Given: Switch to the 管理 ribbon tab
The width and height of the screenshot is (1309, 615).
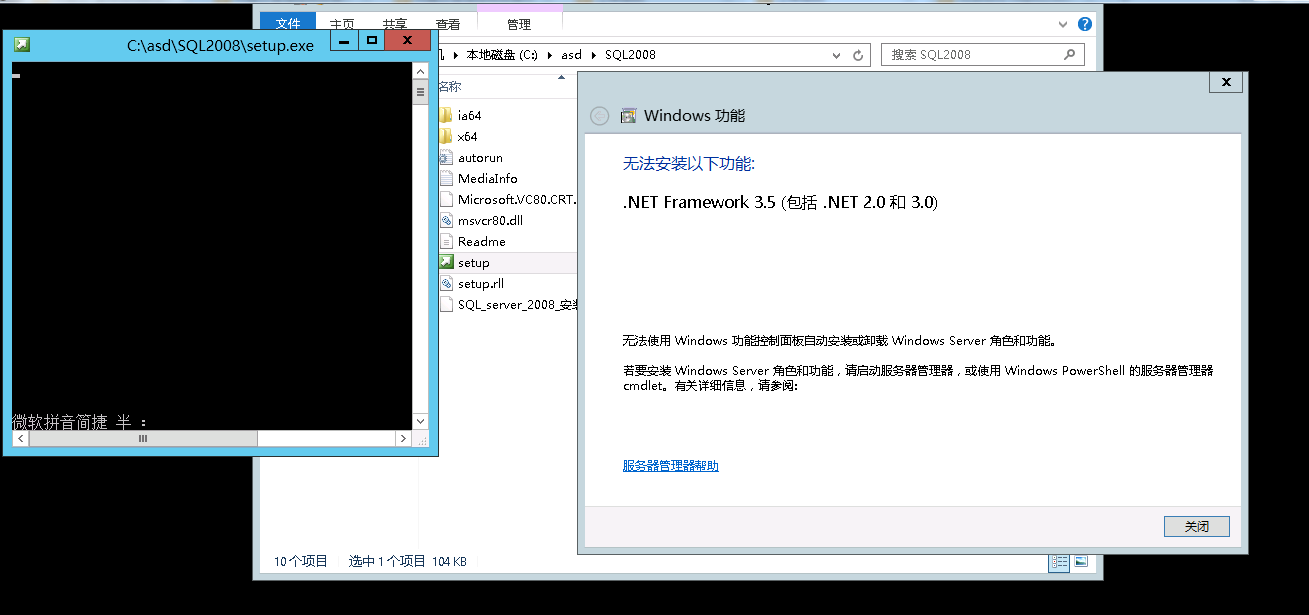Looking at the screenshot, I should (519, 24).
